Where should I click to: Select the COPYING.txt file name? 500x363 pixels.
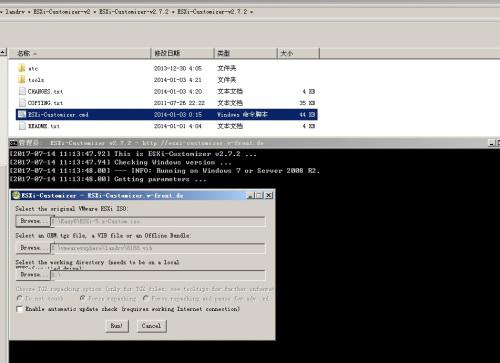(45, 103)
